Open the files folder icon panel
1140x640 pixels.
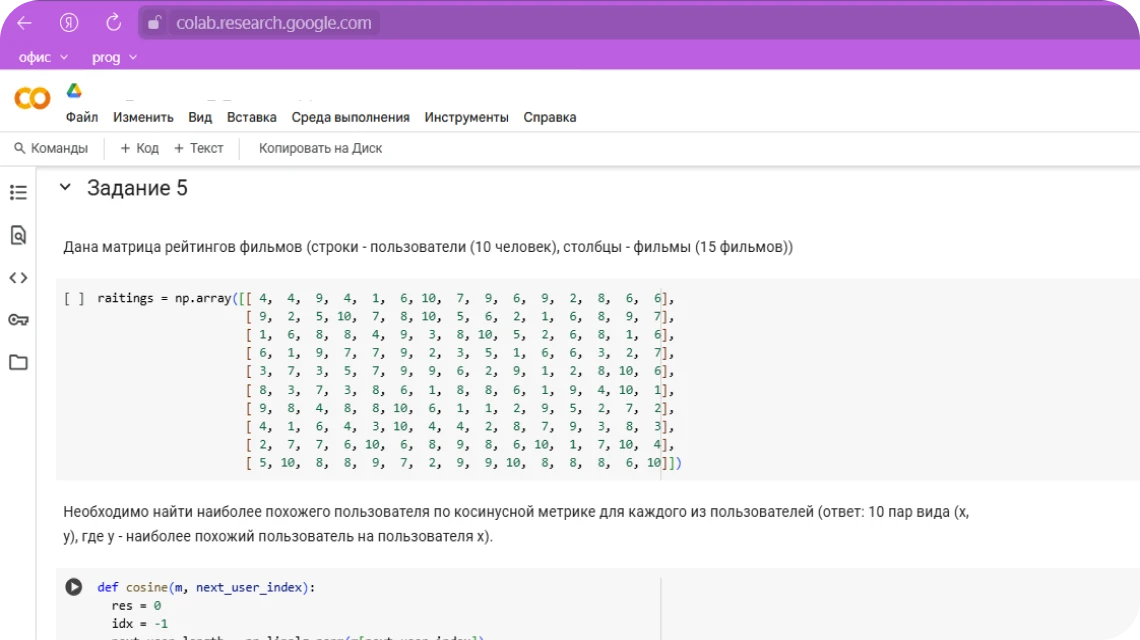click(18, 362)
